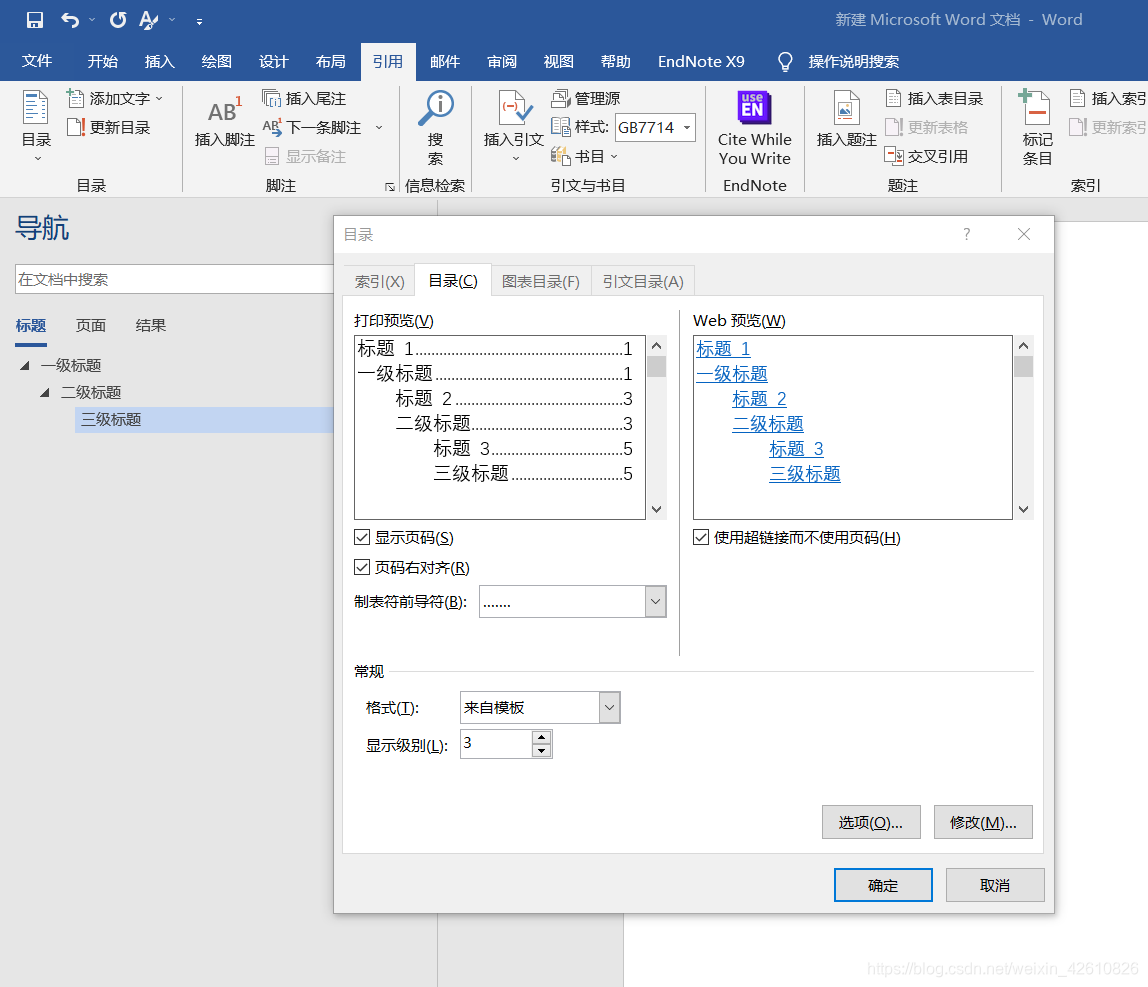Collapse 二级标题 in navigation tree
Viewport: 1148px width, 987px height.
tap(45, 392)
